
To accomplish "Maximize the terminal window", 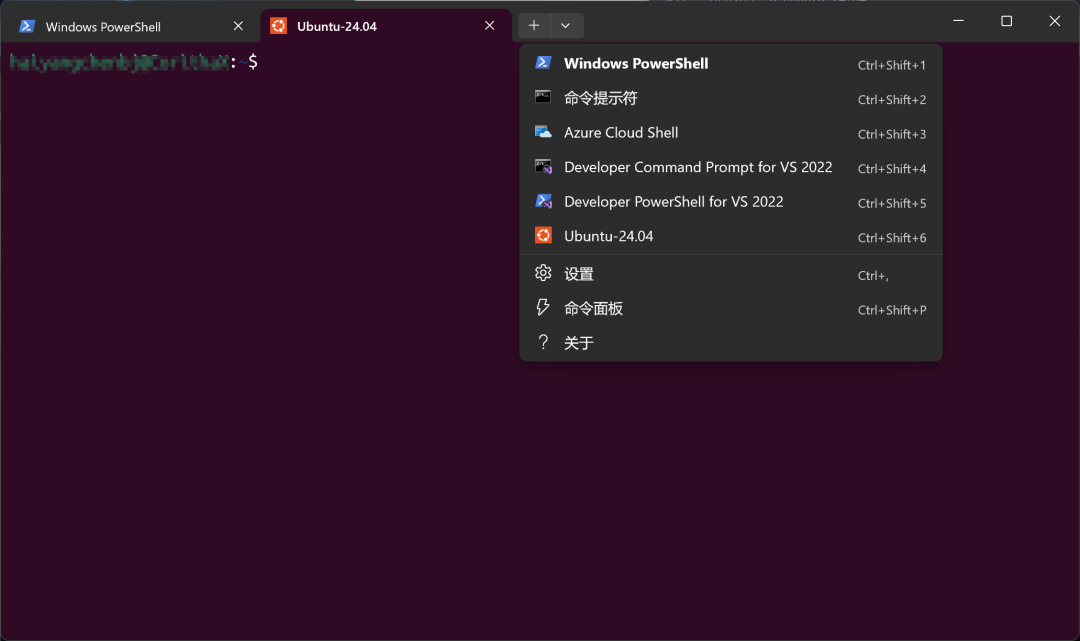I will [x=1006, y=21].
